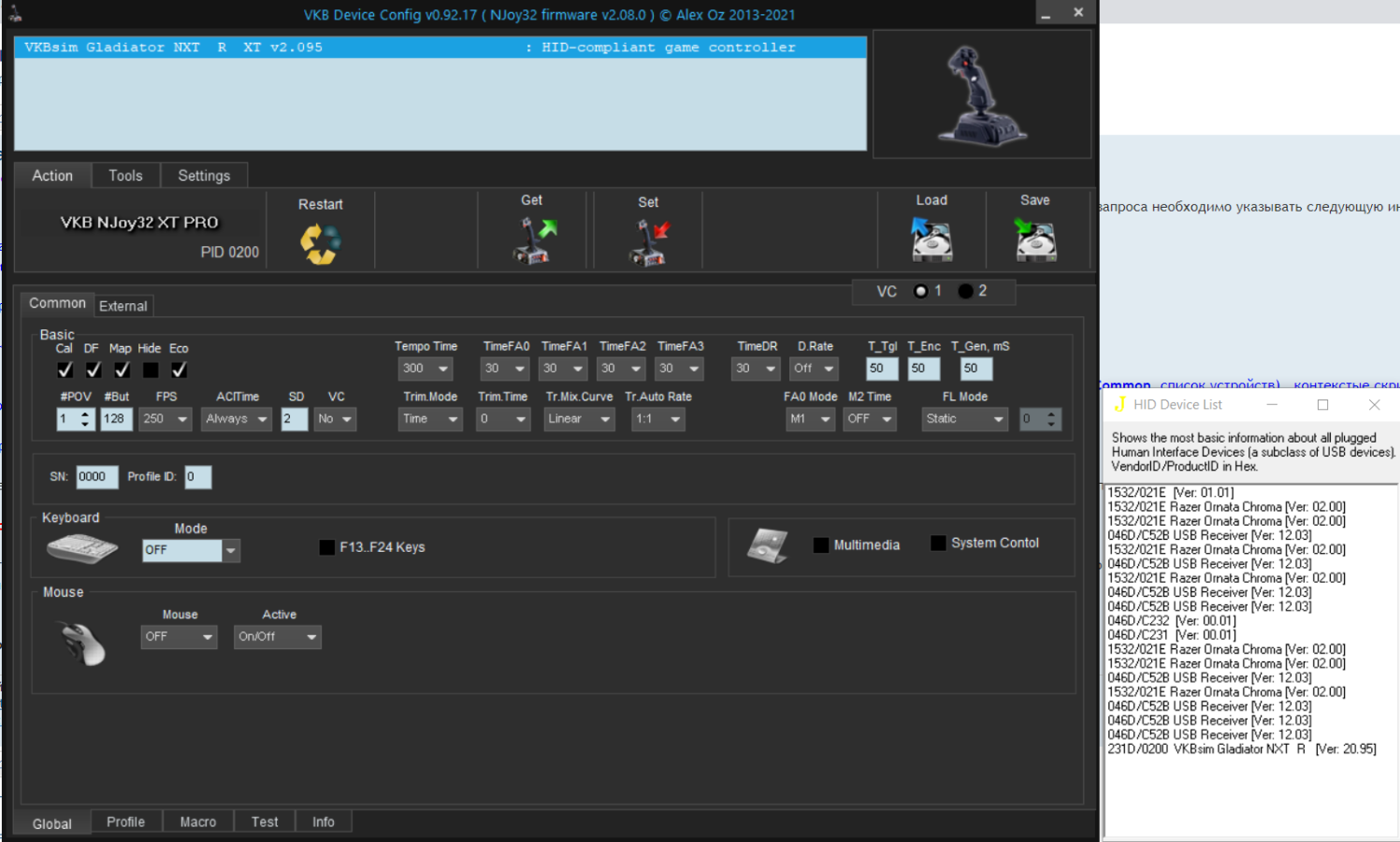Open the TimeDR dropdown
Viewport: 1400px width, 842px height.
(756, 369)
